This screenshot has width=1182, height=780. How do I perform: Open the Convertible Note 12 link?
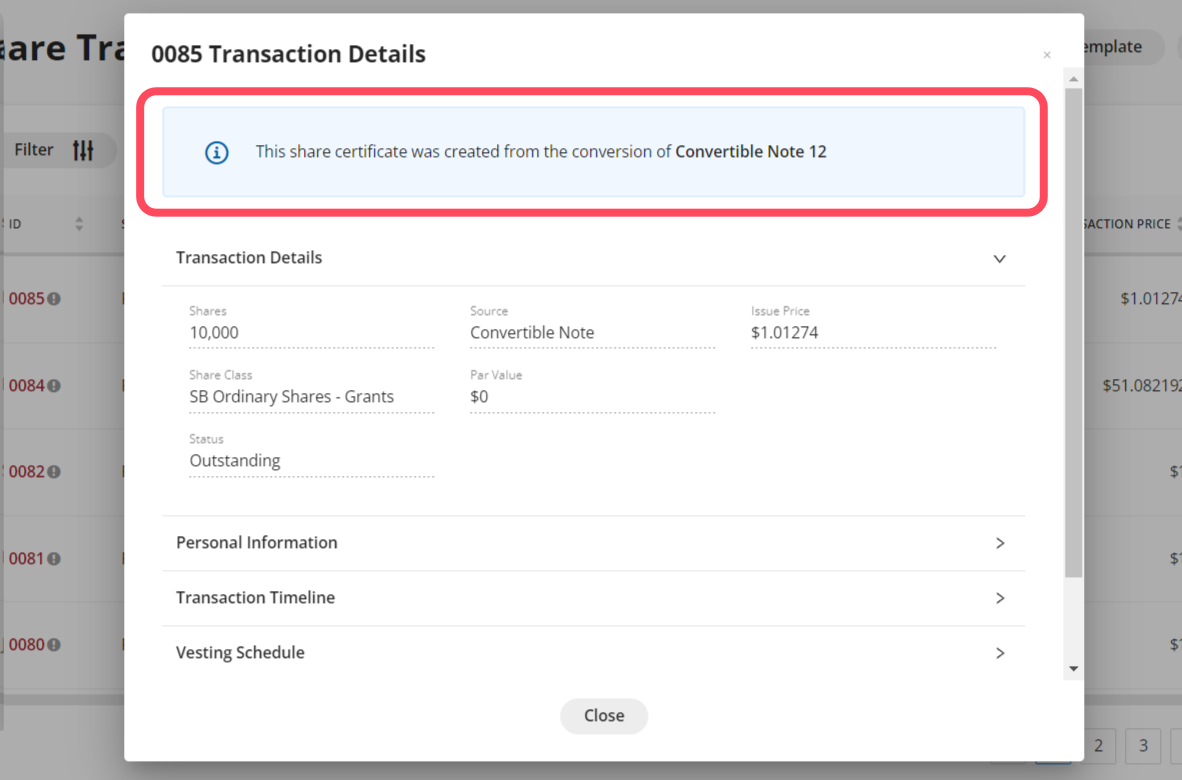tap(751, 152)
